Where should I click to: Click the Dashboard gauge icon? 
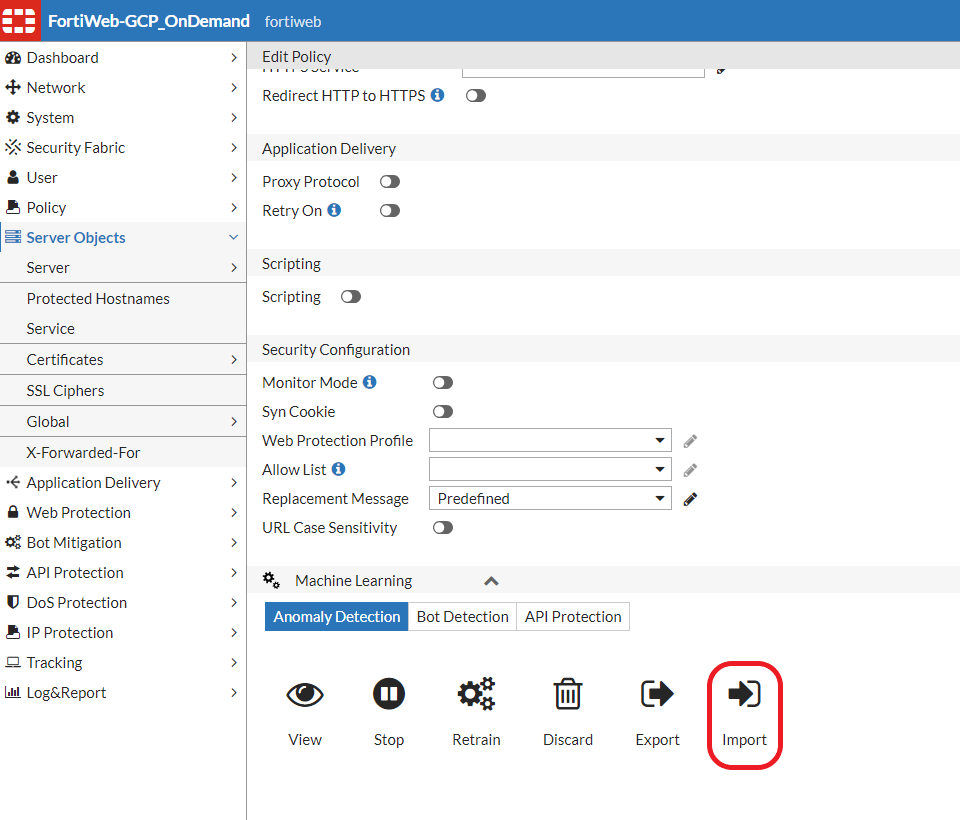pyautogui.click(x=13, y=58)
